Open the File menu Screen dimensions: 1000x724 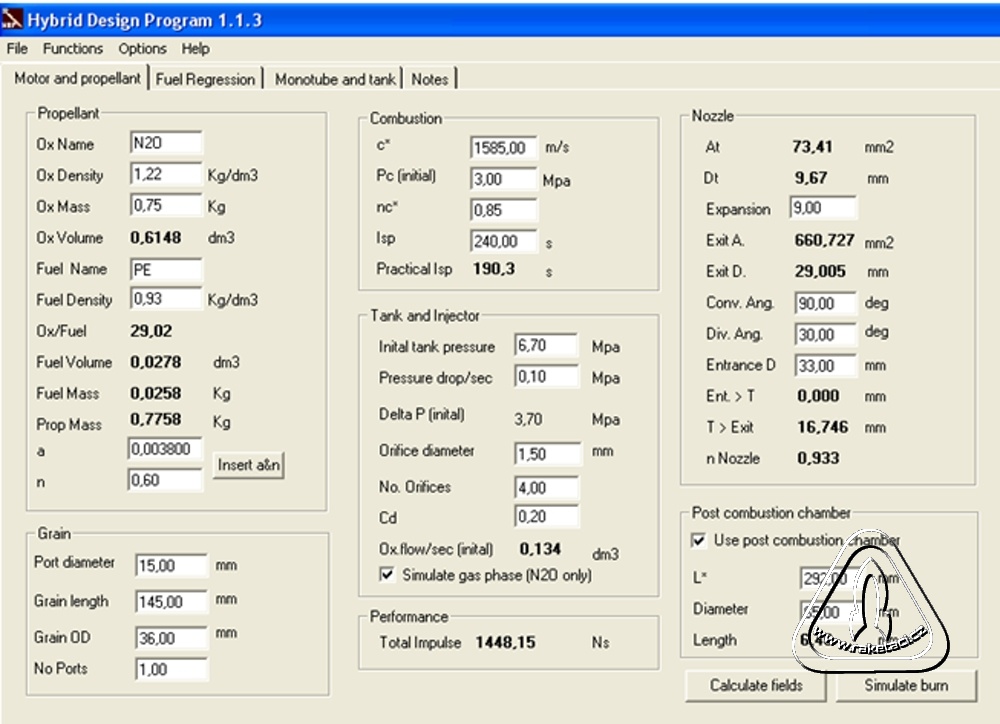17,48
